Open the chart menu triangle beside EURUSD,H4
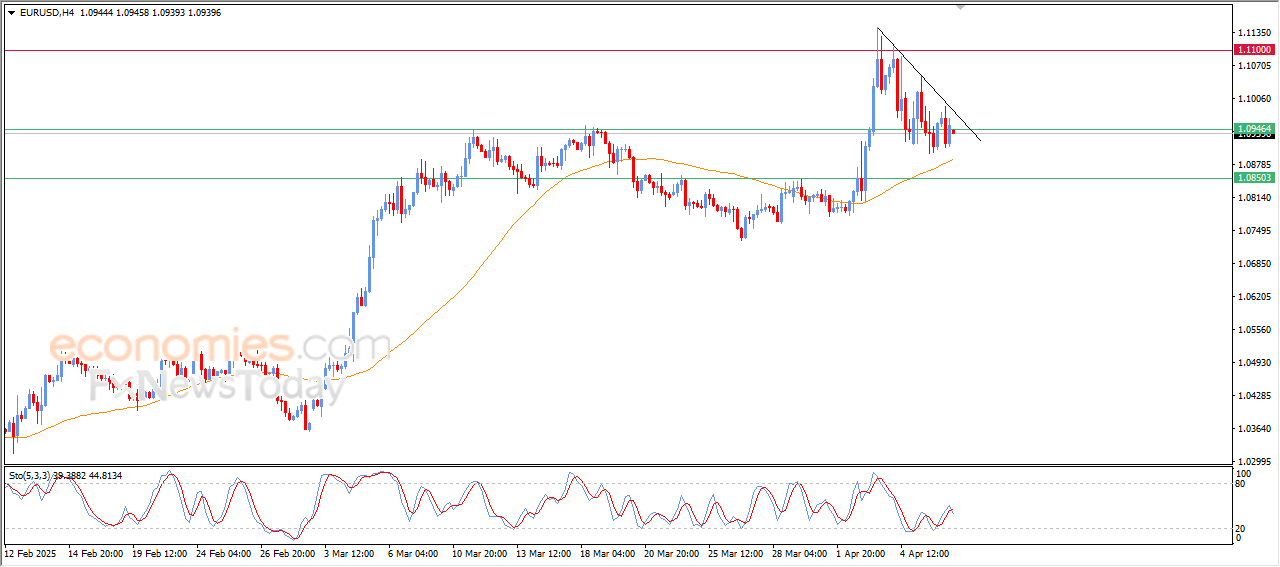 (x=11, y=13)
